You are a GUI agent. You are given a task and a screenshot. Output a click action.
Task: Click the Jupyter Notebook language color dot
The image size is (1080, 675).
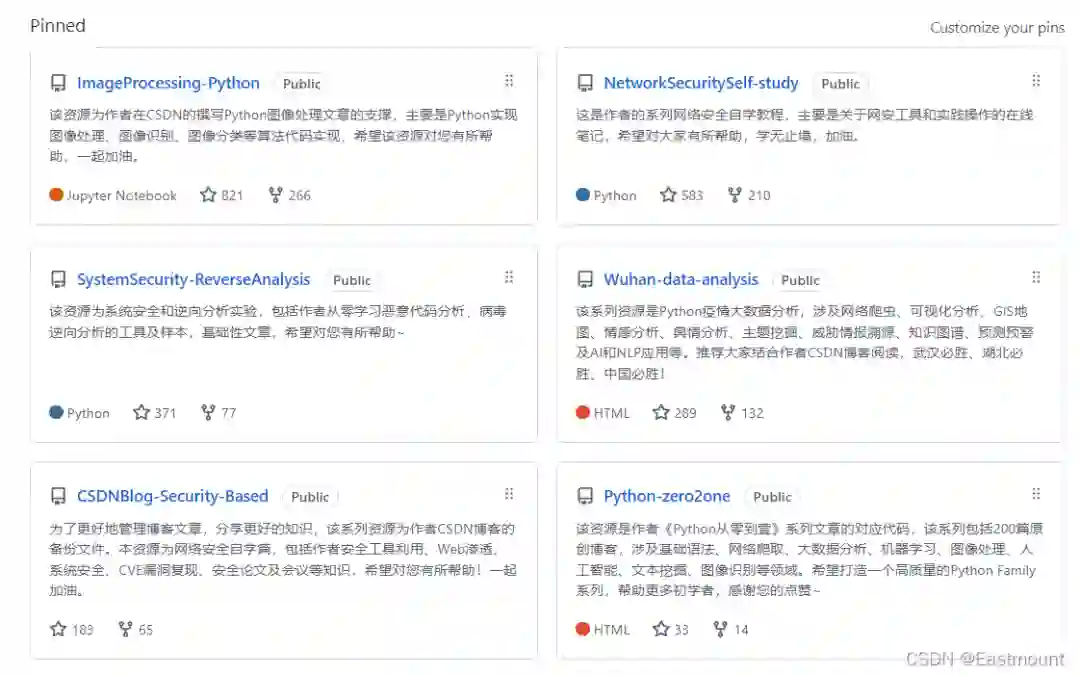(56, 195)
